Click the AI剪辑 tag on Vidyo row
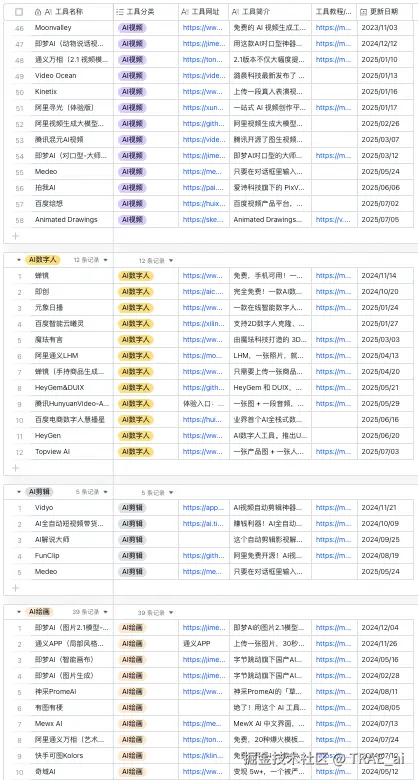418x780 pixels. point(132,508)
